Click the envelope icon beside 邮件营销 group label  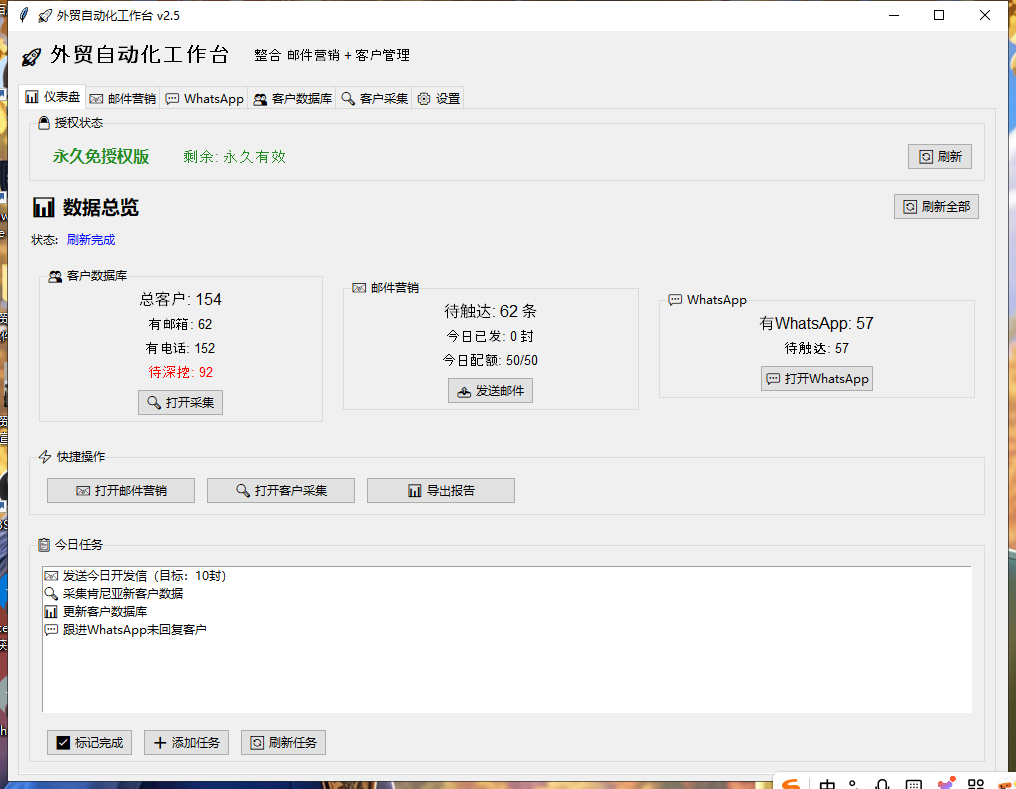[x=359, y=288]
